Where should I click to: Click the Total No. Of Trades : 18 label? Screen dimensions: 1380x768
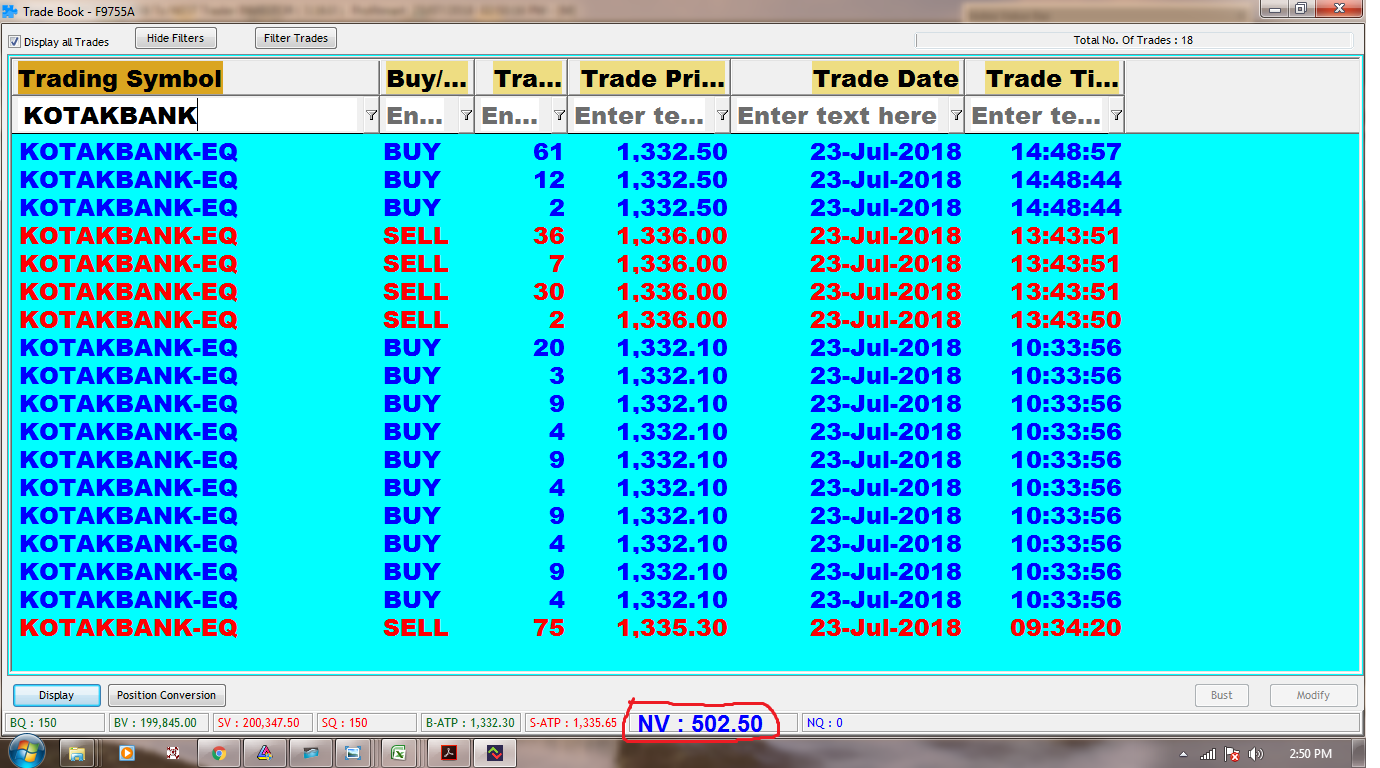[1133, 40]
